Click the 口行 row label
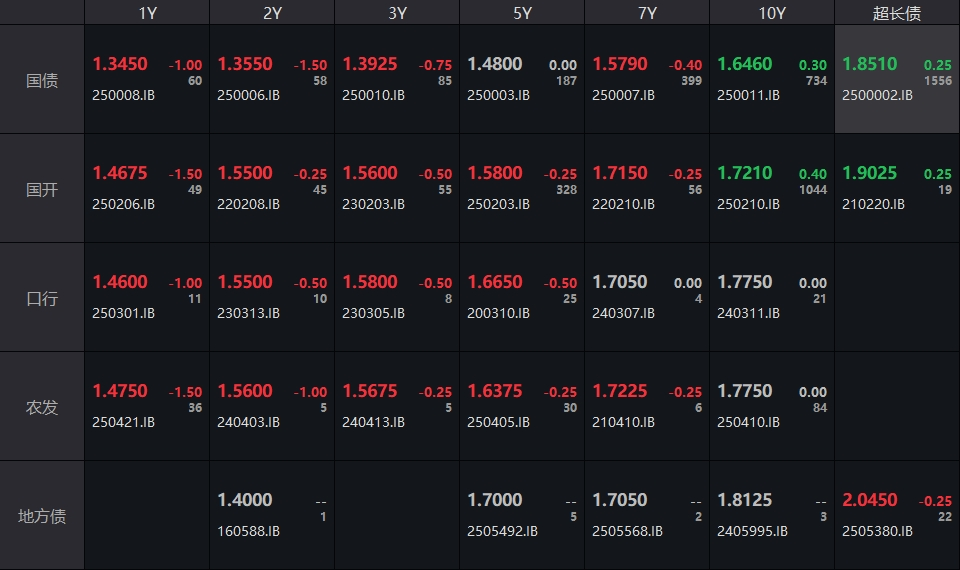Screen dimensions: 960x570 42,298
